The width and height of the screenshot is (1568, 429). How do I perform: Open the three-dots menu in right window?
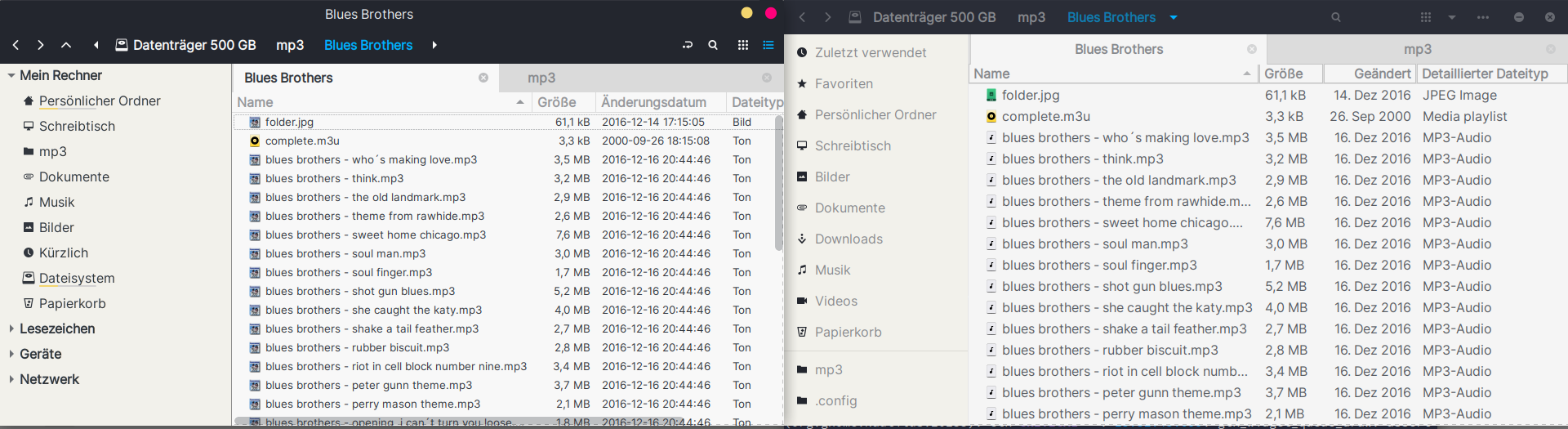pos(1483,17)
